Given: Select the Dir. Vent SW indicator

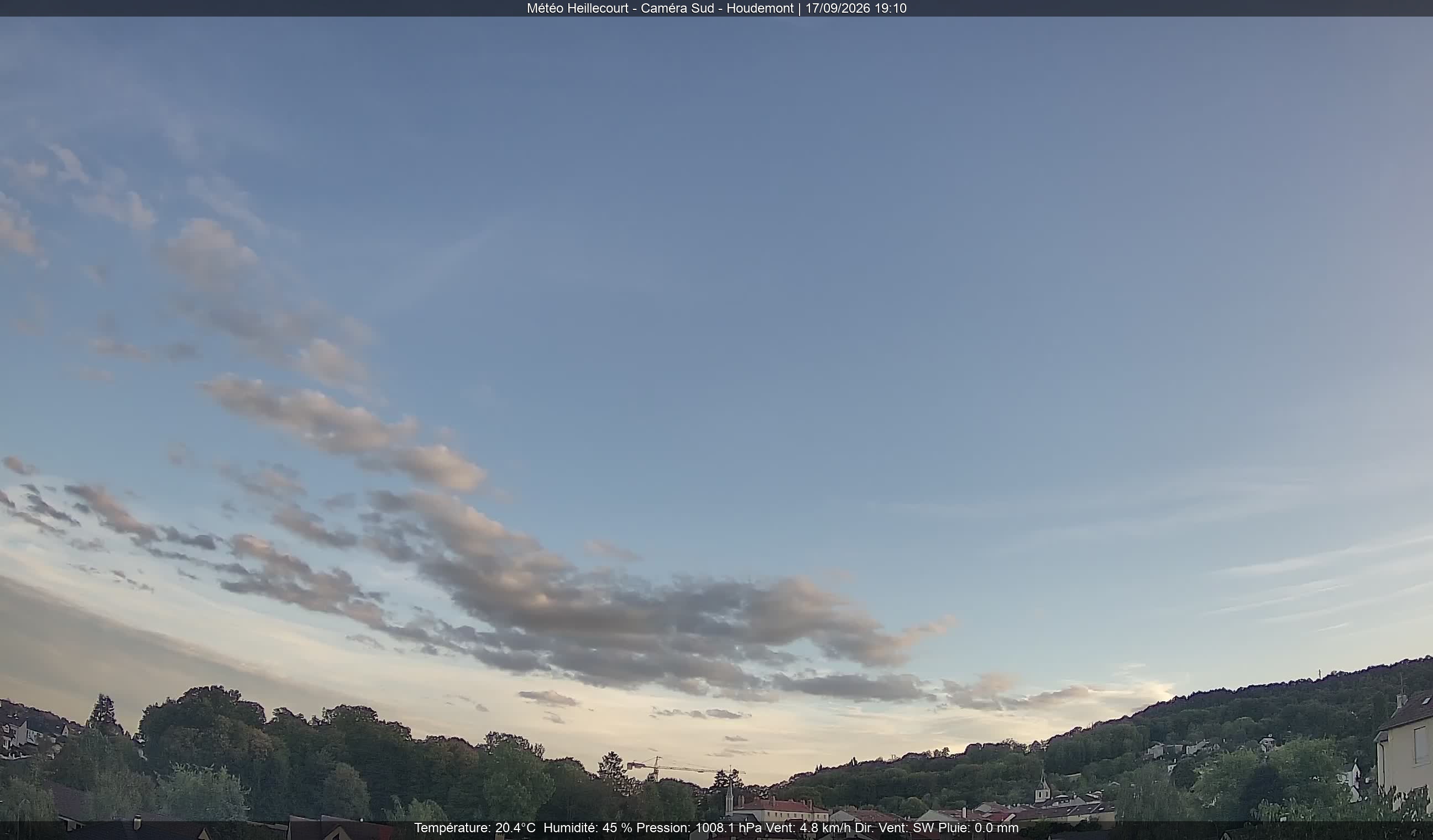Looking at the screenshot, I should pos(894,827).
